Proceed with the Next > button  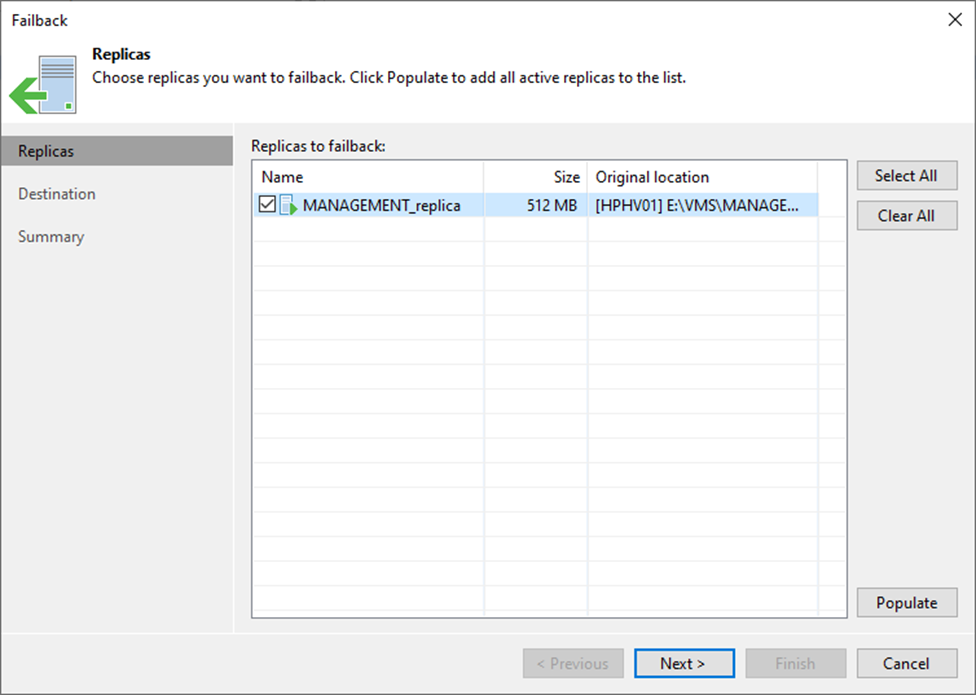coord(683,663)
